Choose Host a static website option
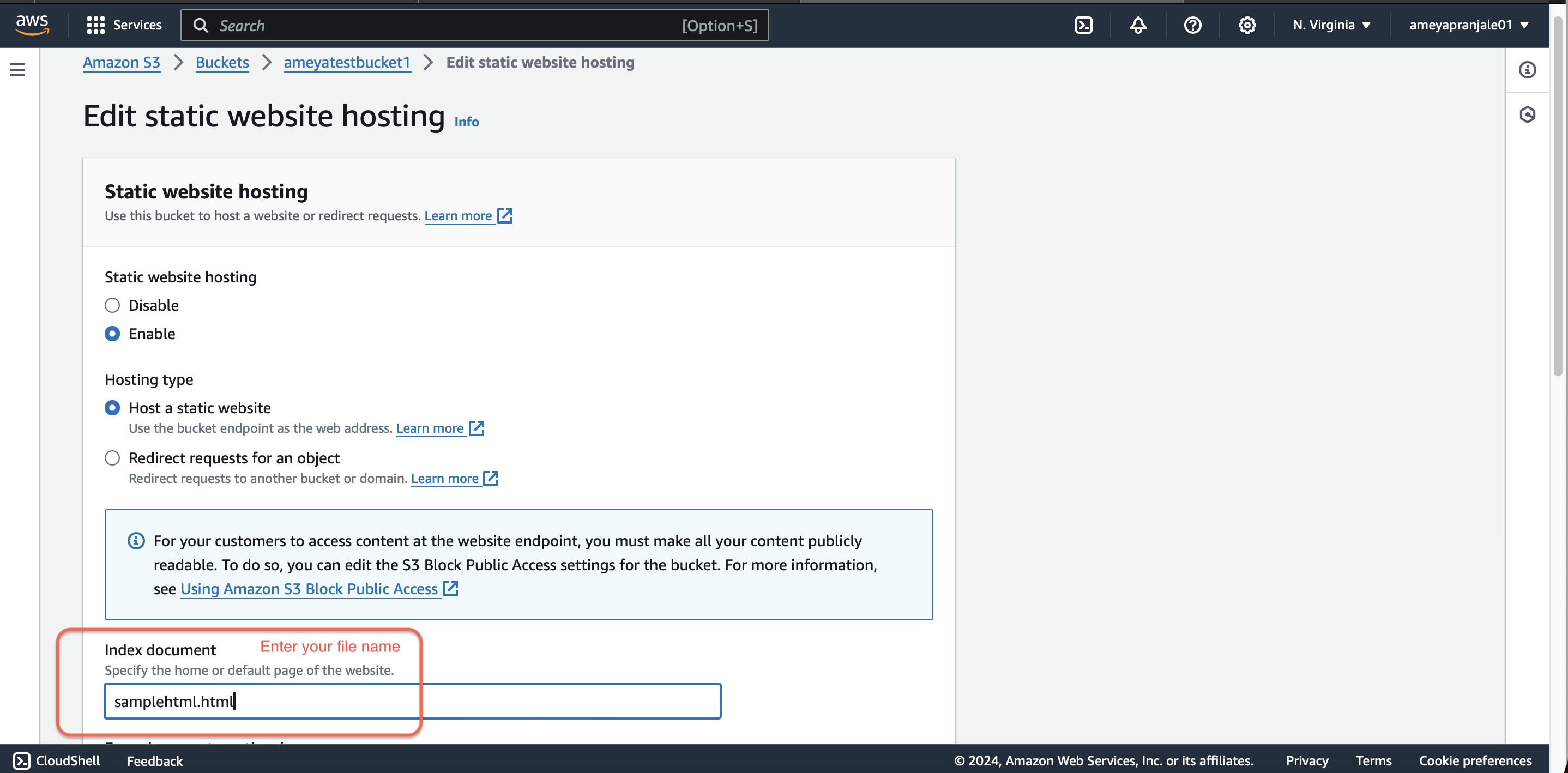 pos(112,408)
